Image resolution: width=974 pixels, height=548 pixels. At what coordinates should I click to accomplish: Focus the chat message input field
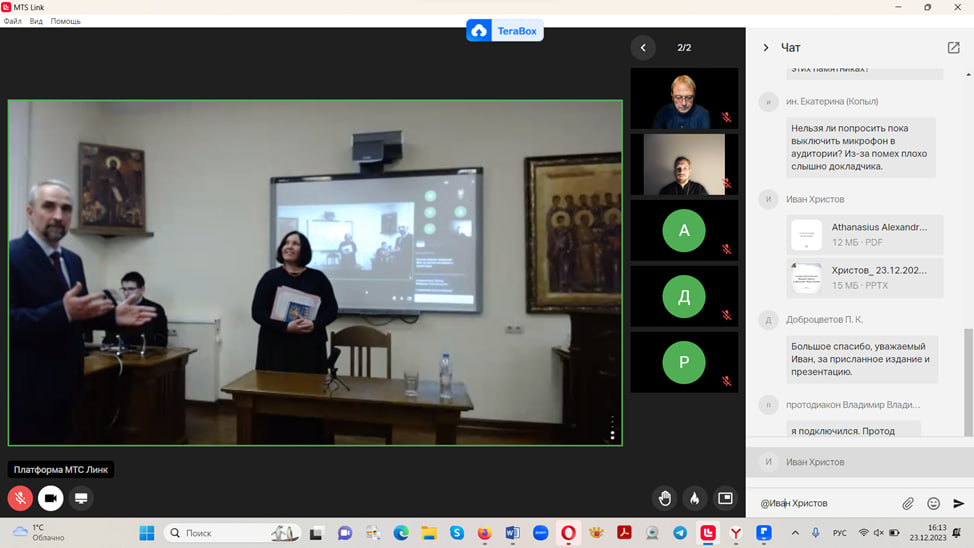pos(826,503)
